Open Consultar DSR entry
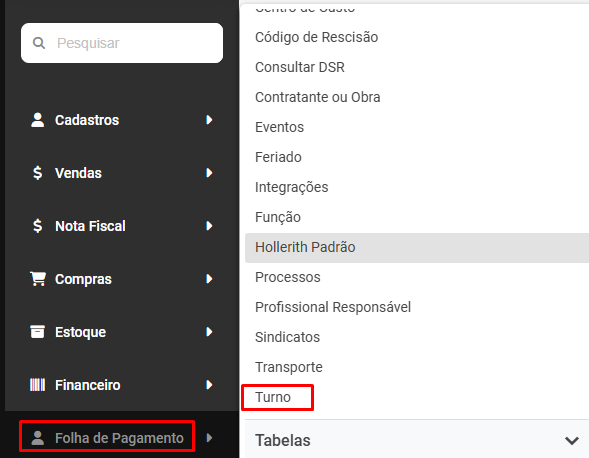 [x=300, y=67]
